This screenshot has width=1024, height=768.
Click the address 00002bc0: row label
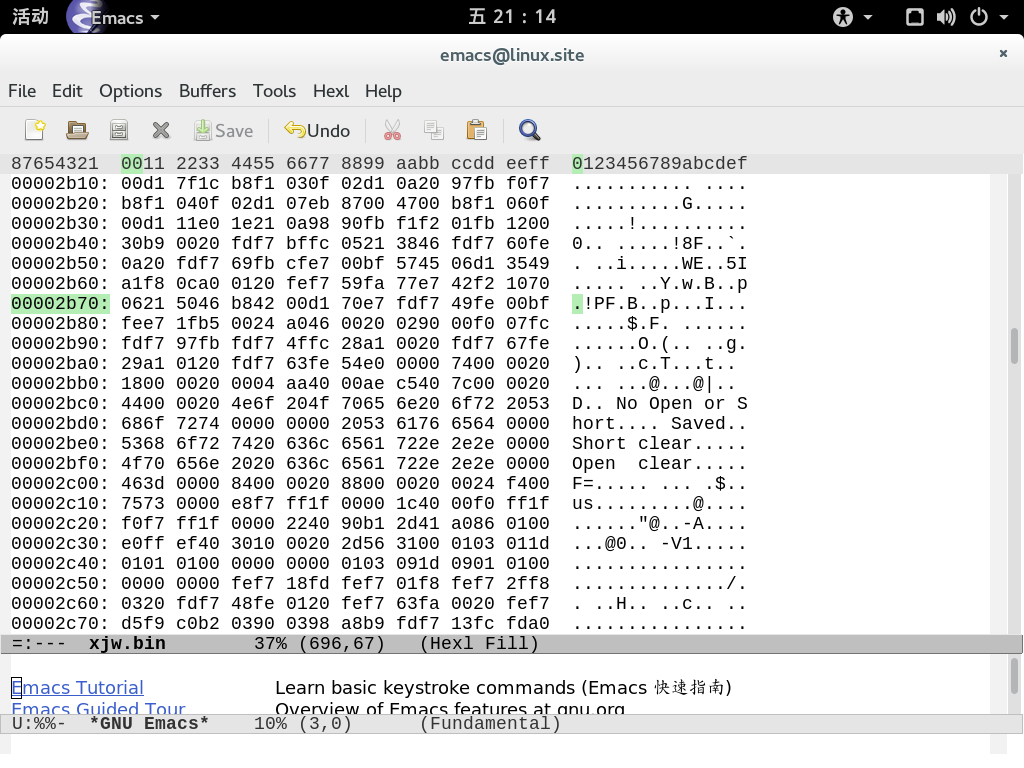click(60, 404)
